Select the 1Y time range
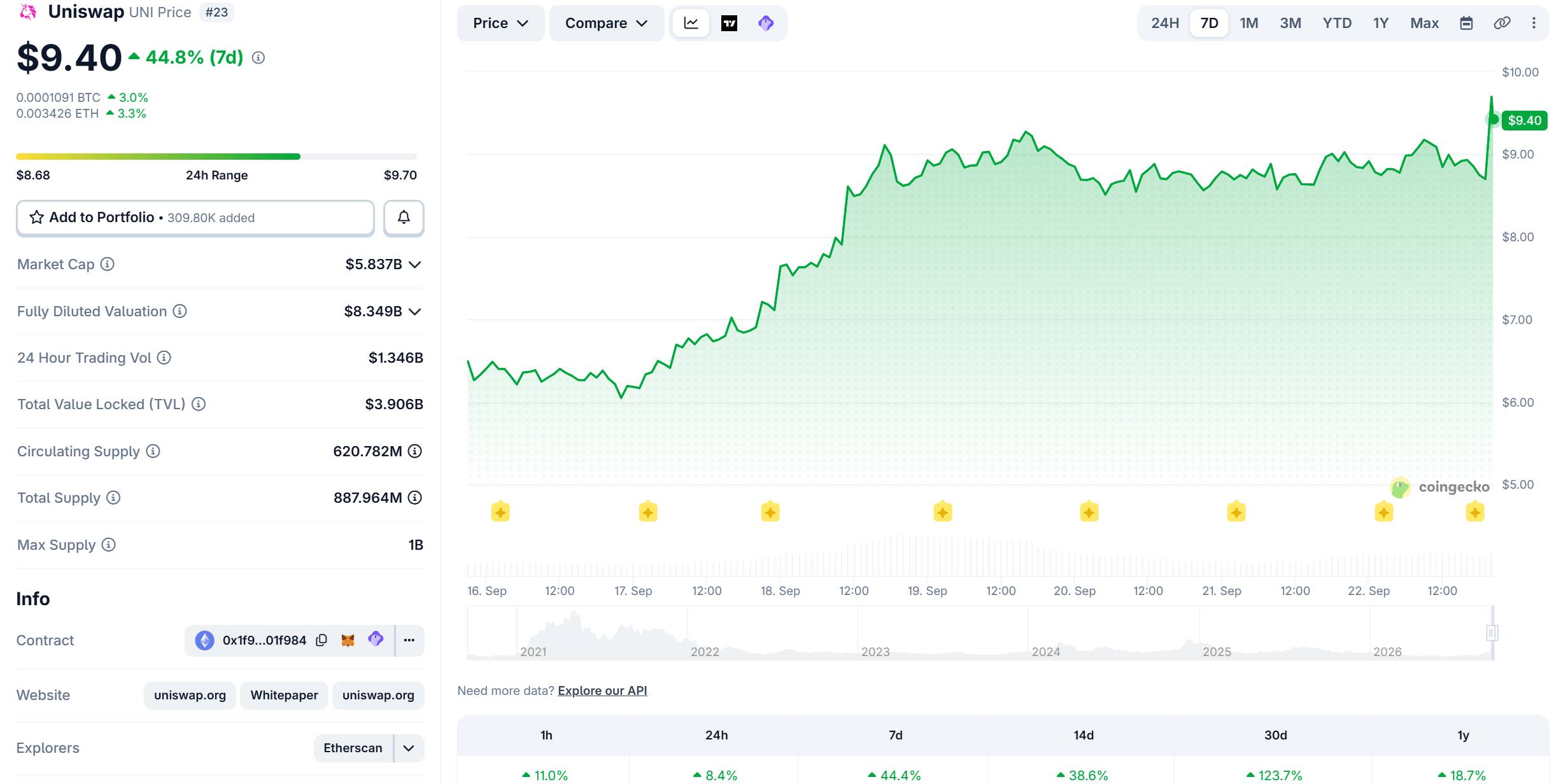This screenshot has height=784, width=1554. coord(1381,24)
